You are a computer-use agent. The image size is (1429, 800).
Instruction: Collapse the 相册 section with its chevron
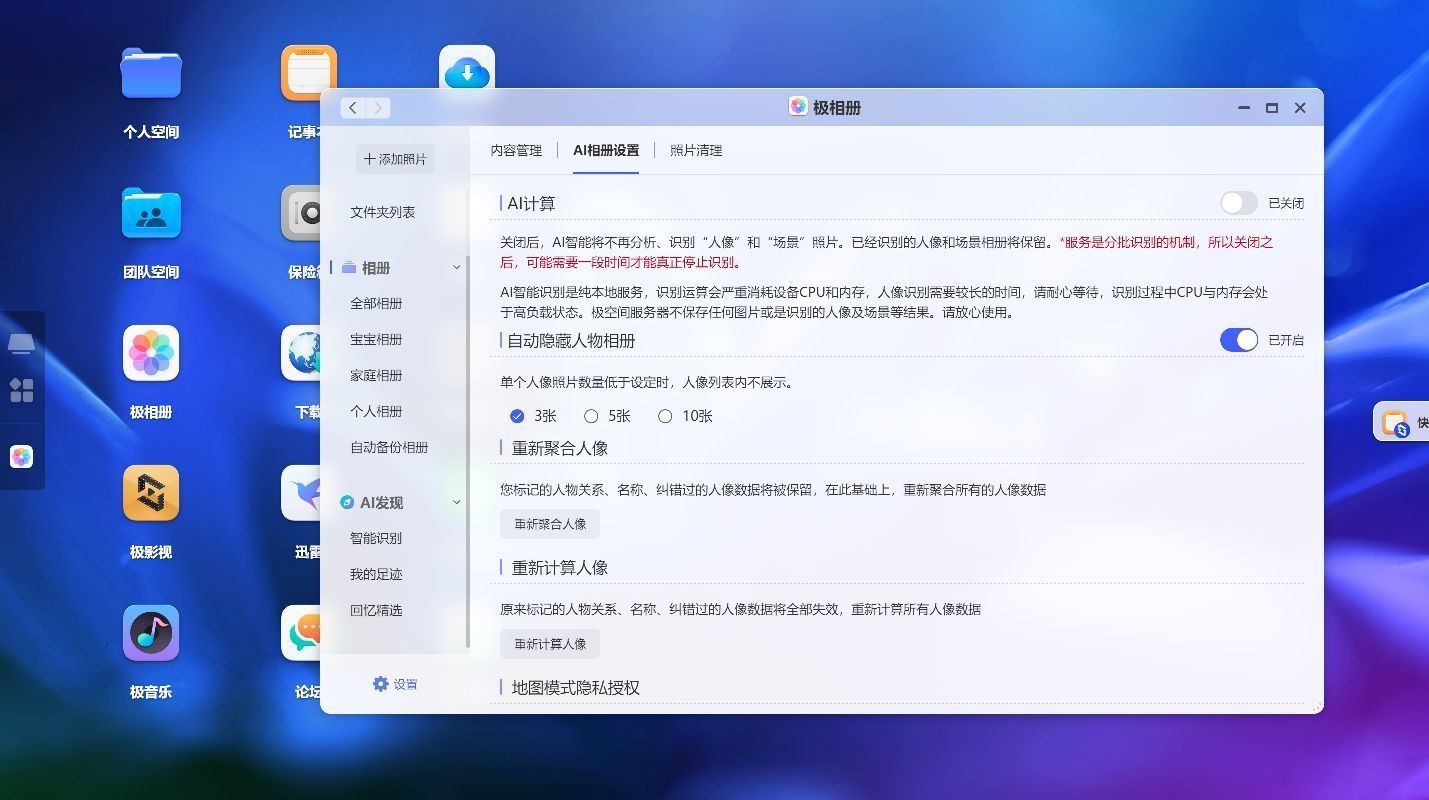457,268
